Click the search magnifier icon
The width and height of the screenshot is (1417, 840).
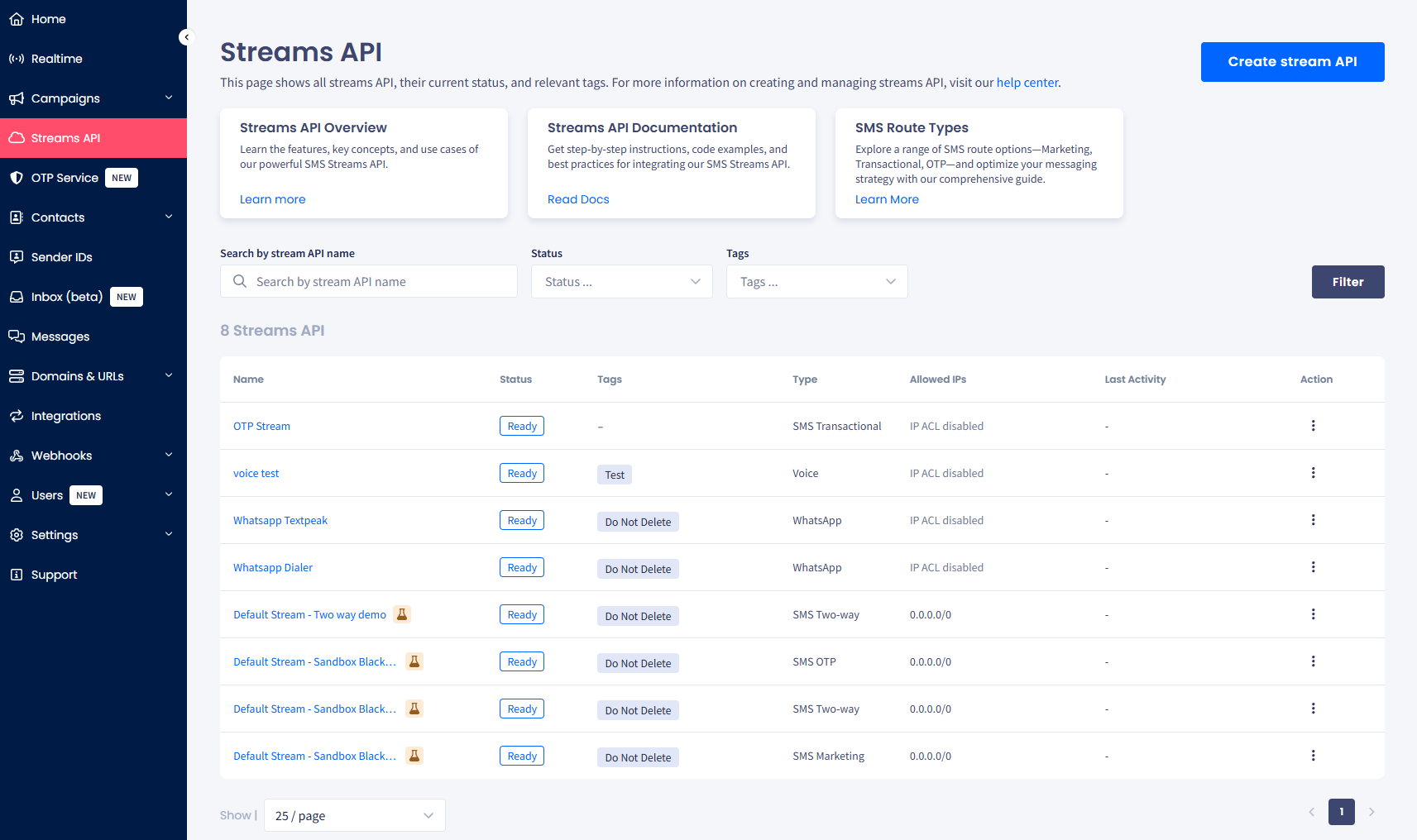(240, 281)
